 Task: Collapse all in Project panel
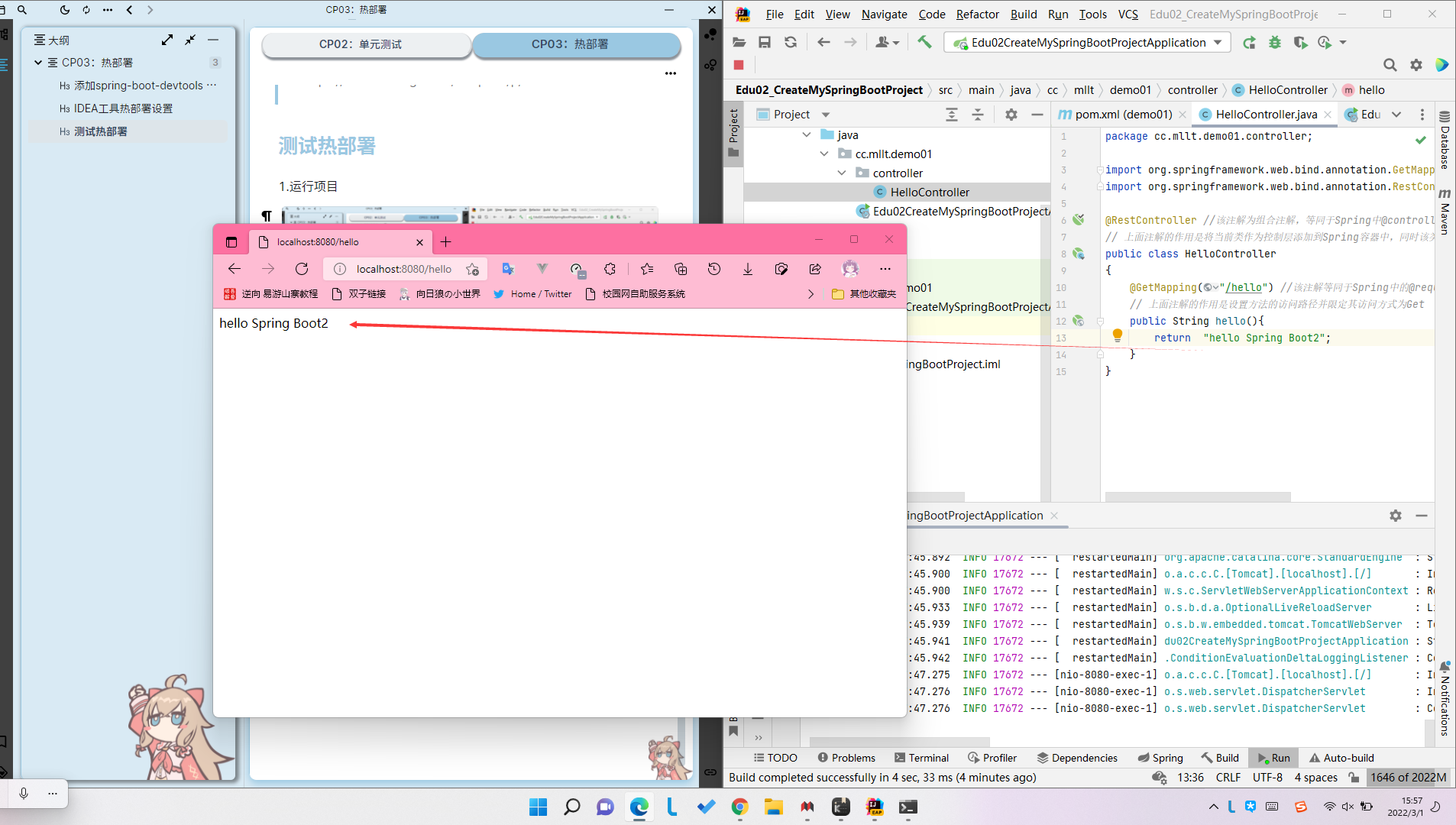[x=978, y=114]
